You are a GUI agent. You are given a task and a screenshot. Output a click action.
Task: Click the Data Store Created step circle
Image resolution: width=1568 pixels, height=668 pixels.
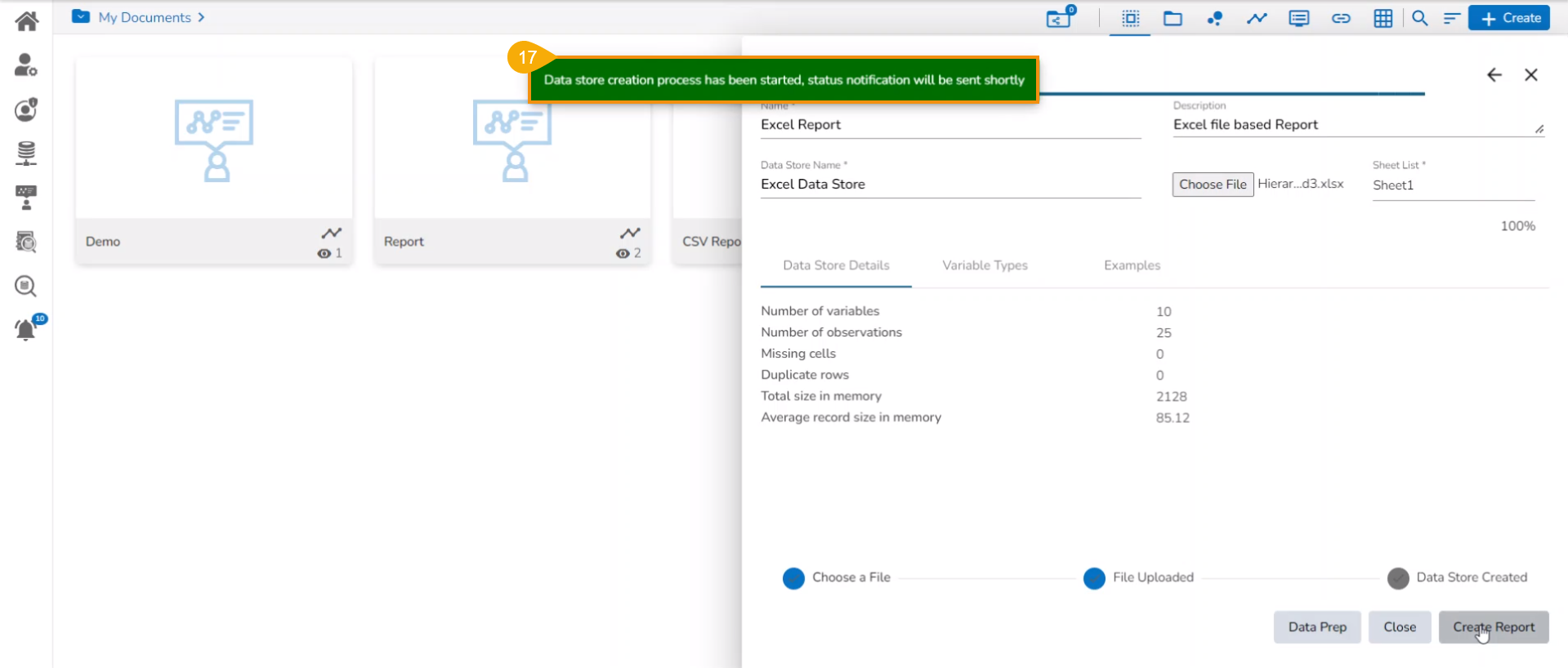click(1398, 578)
